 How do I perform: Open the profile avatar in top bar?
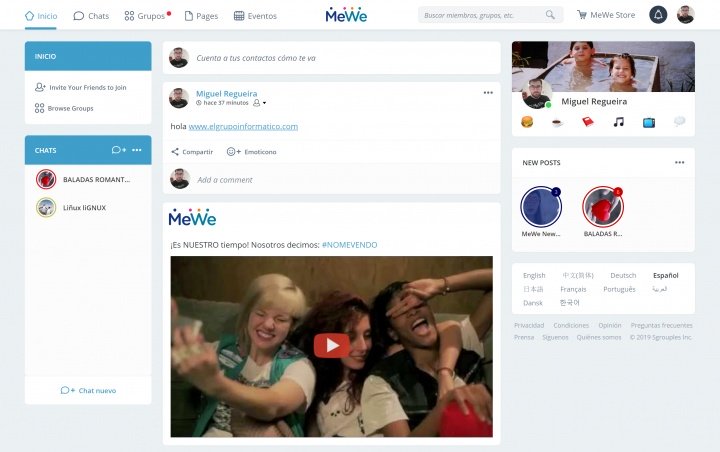click(x=686, y=15)
